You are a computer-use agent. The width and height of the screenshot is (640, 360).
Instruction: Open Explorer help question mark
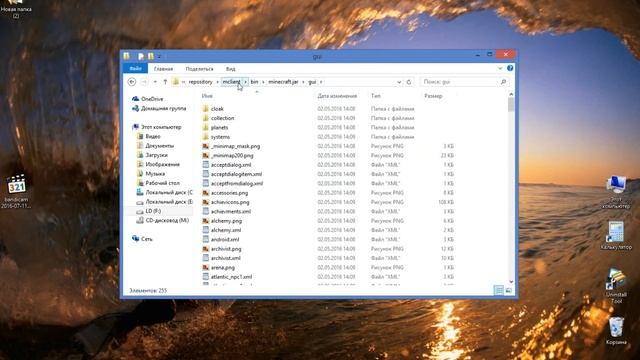tap(510, 68)
